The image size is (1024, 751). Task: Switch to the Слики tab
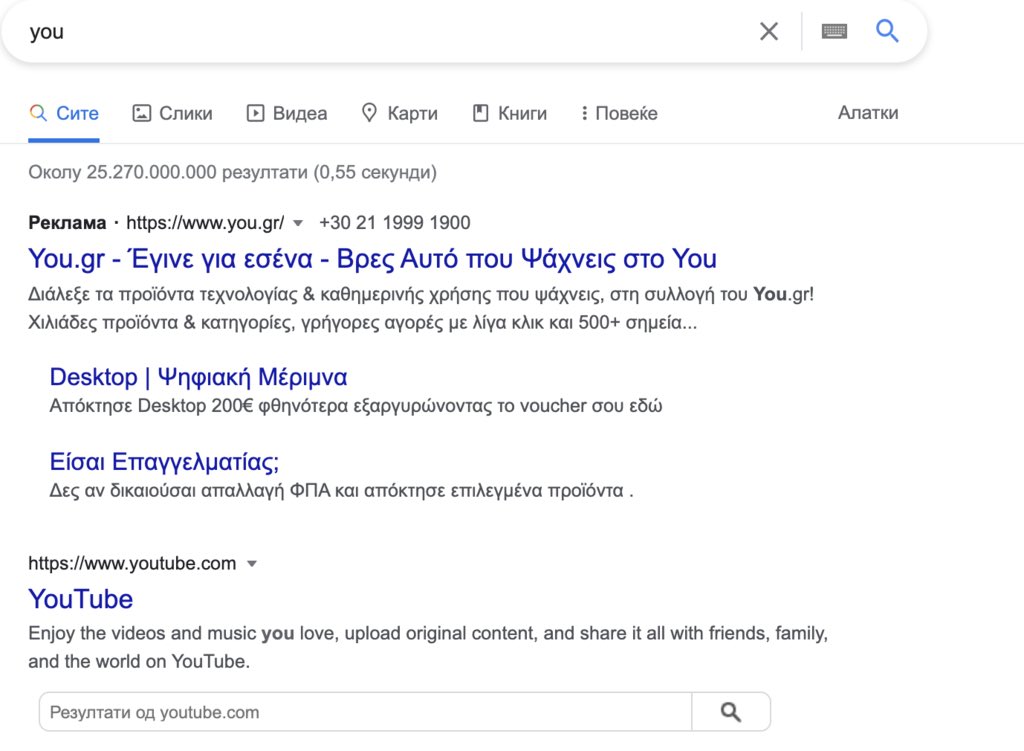point(172,114)
